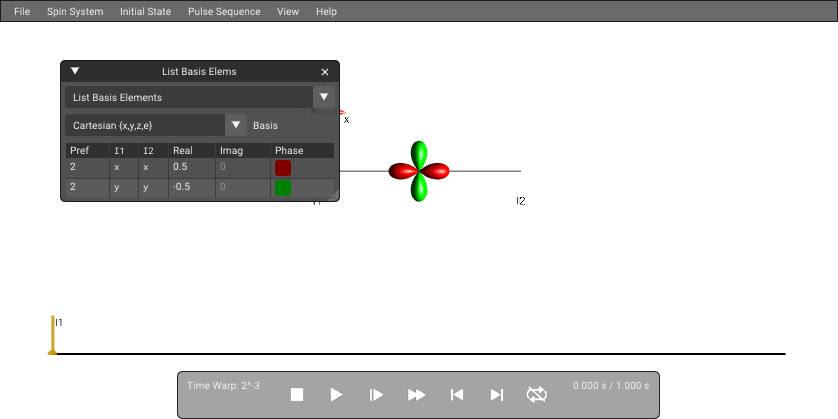Viewport: 838px width, 419px height.
Task: Close the List Basis Elems panel
Action: [x=324, y=72]
